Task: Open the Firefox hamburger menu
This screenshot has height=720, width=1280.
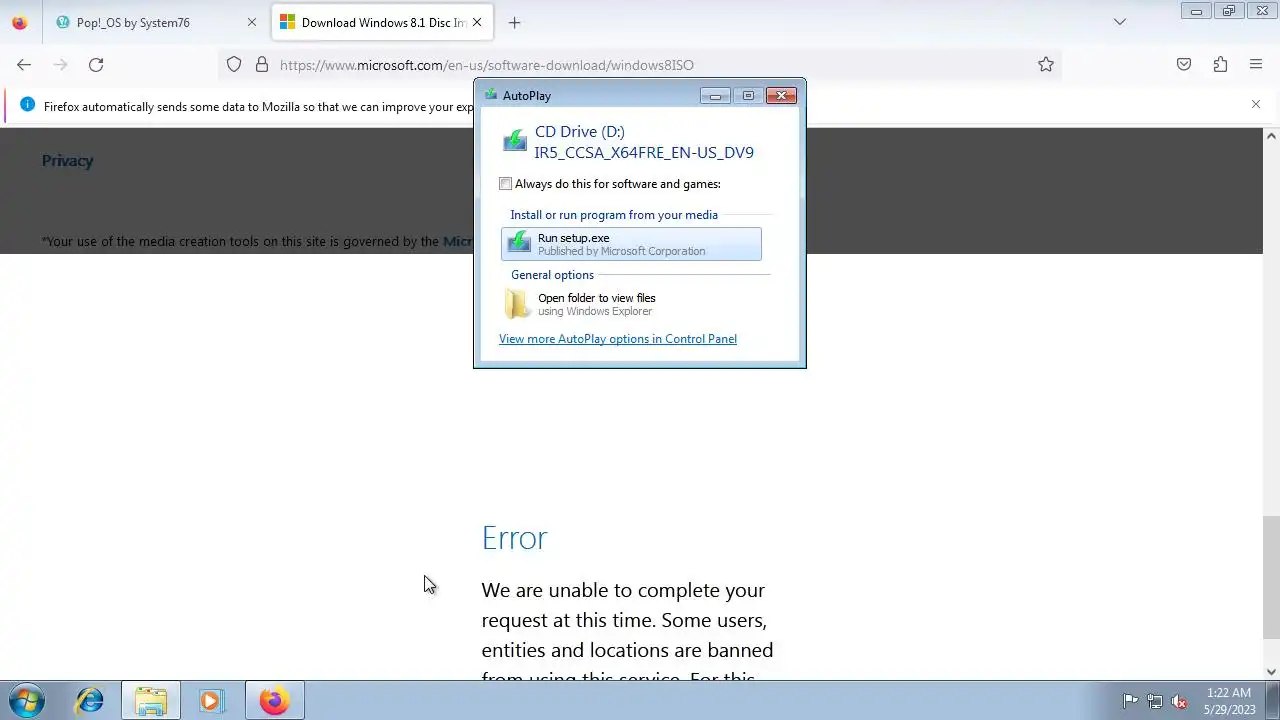Action: (1256, 64)
